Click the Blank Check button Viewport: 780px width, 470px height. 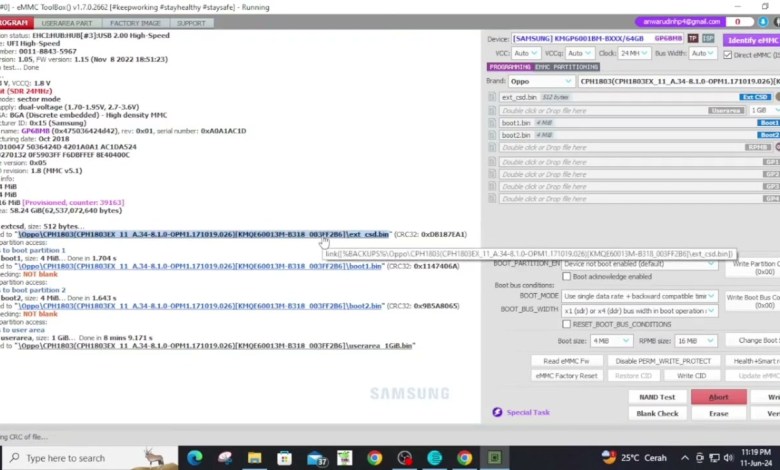(x=657, y=413)
